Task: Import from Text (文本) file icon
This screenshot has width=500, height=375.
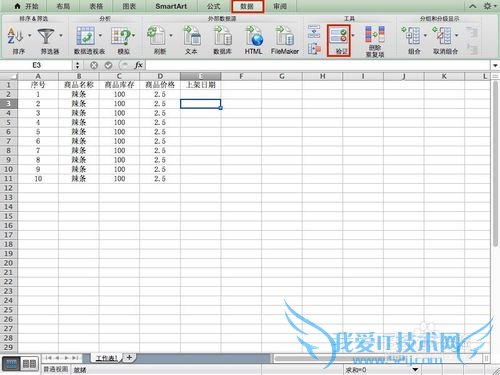Action: point(192,36)
